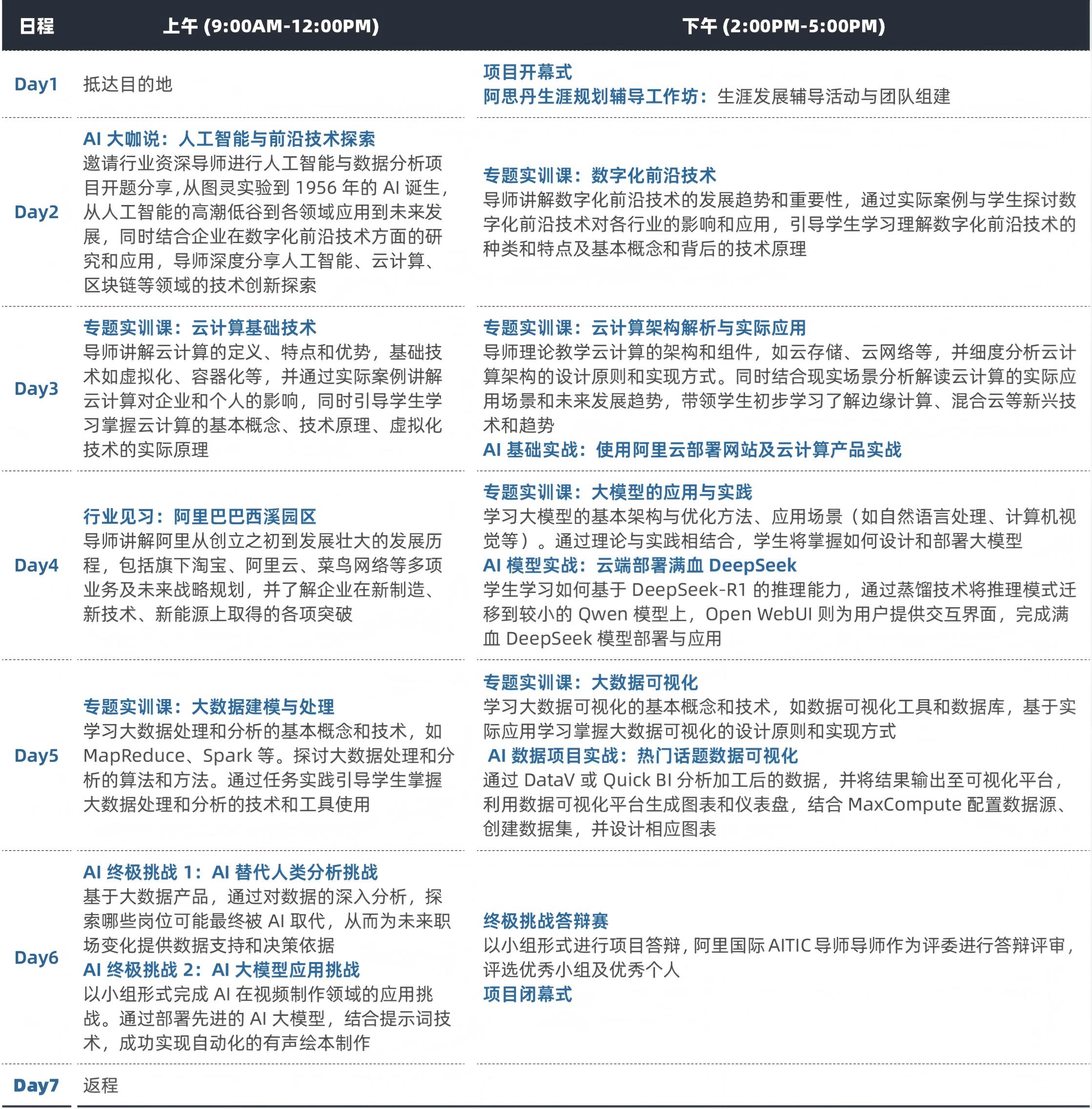The width and height of the screenshot is (1092, 1109).
Task: Click 专题实训课：大数据建模与处理 title
Action: [209, 707]
